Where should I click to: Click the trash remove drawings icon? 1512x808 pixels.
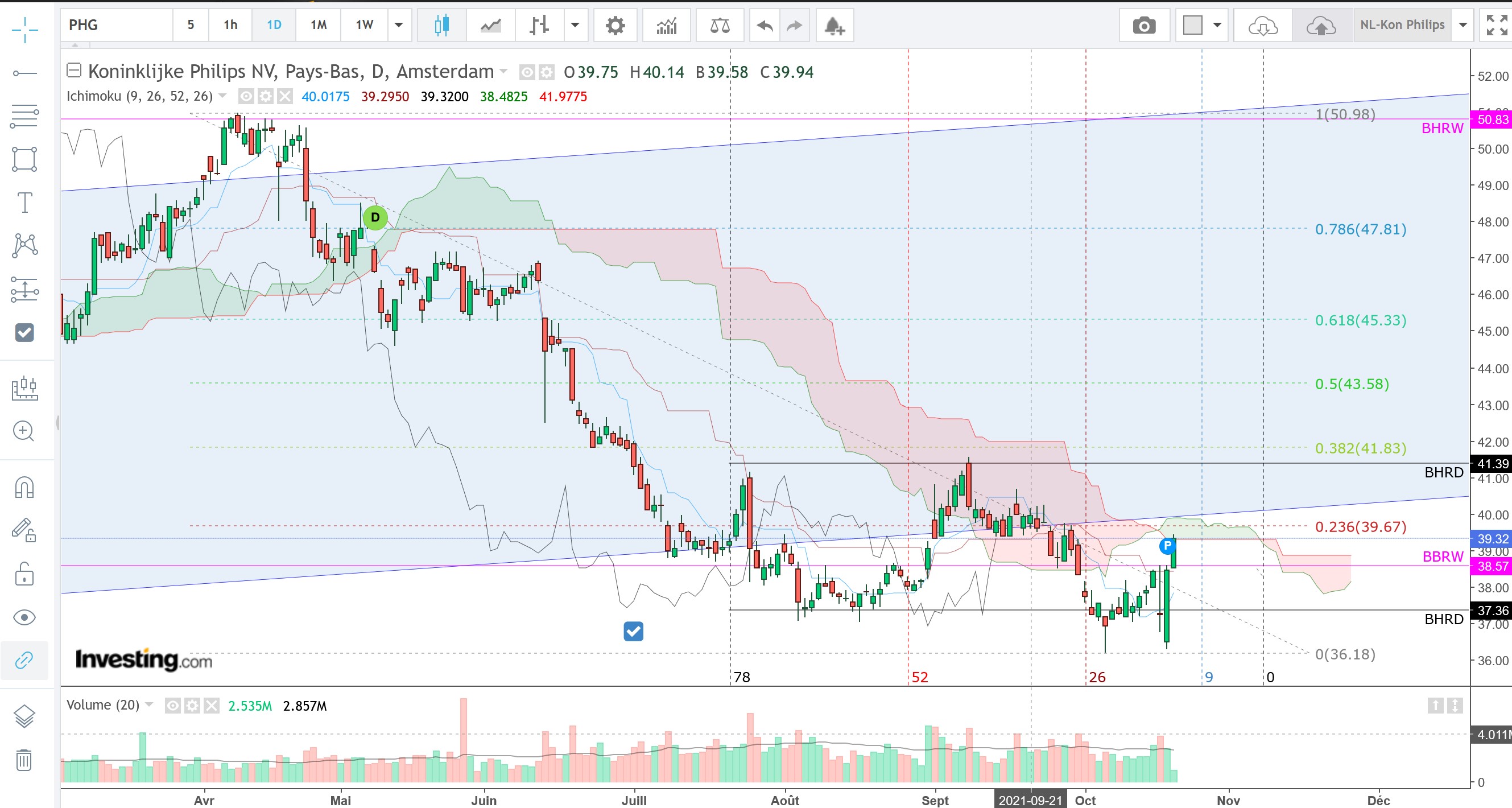(x=24, y=760)
